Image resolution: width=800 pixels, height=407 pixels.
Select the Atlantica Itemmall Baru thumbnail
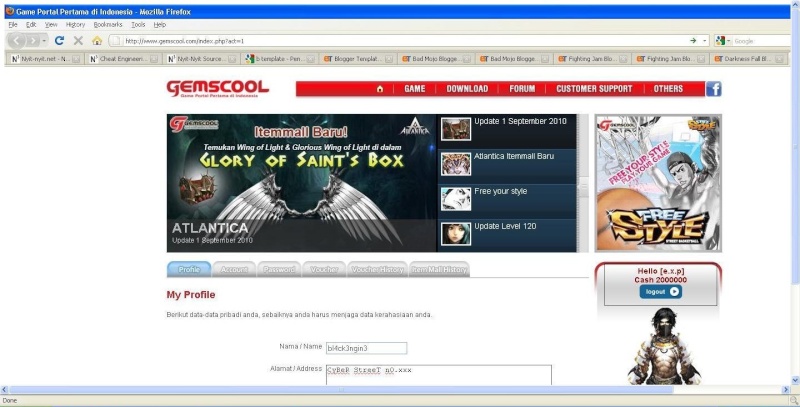point(456,164)
